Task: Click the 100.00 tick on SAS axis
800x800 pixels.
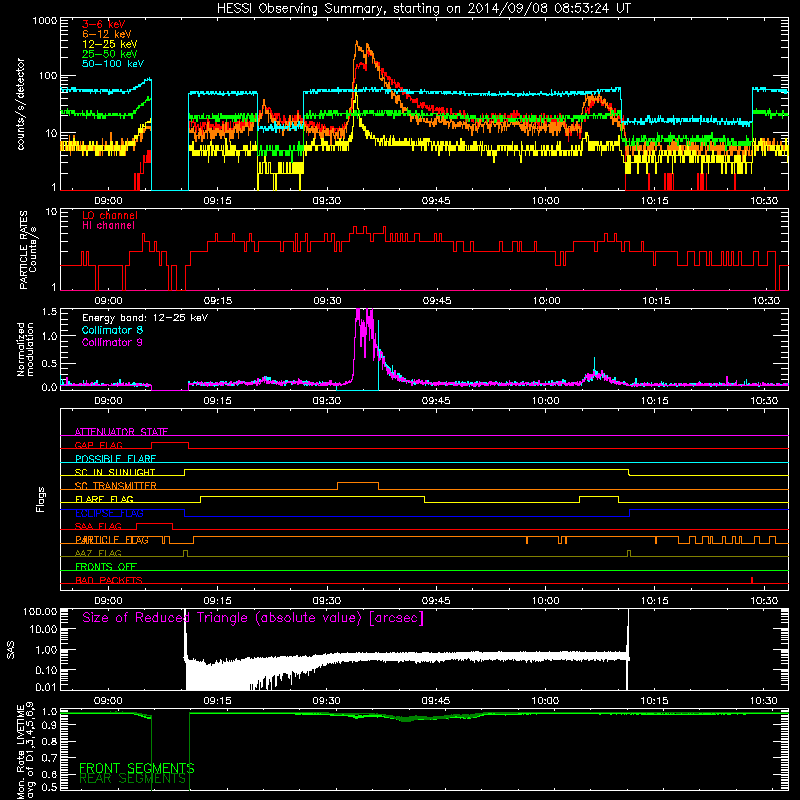Action: point(40,611)
